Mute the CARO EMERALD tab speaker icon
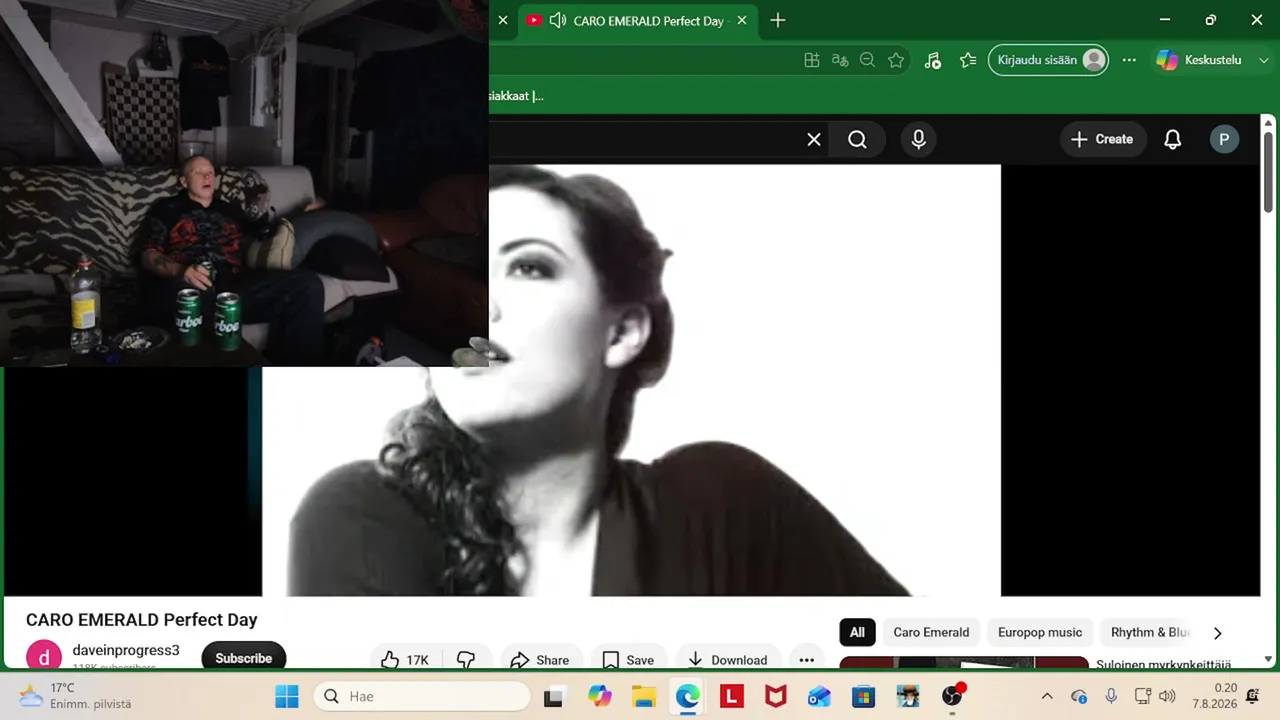 click(x=558, y=20)
